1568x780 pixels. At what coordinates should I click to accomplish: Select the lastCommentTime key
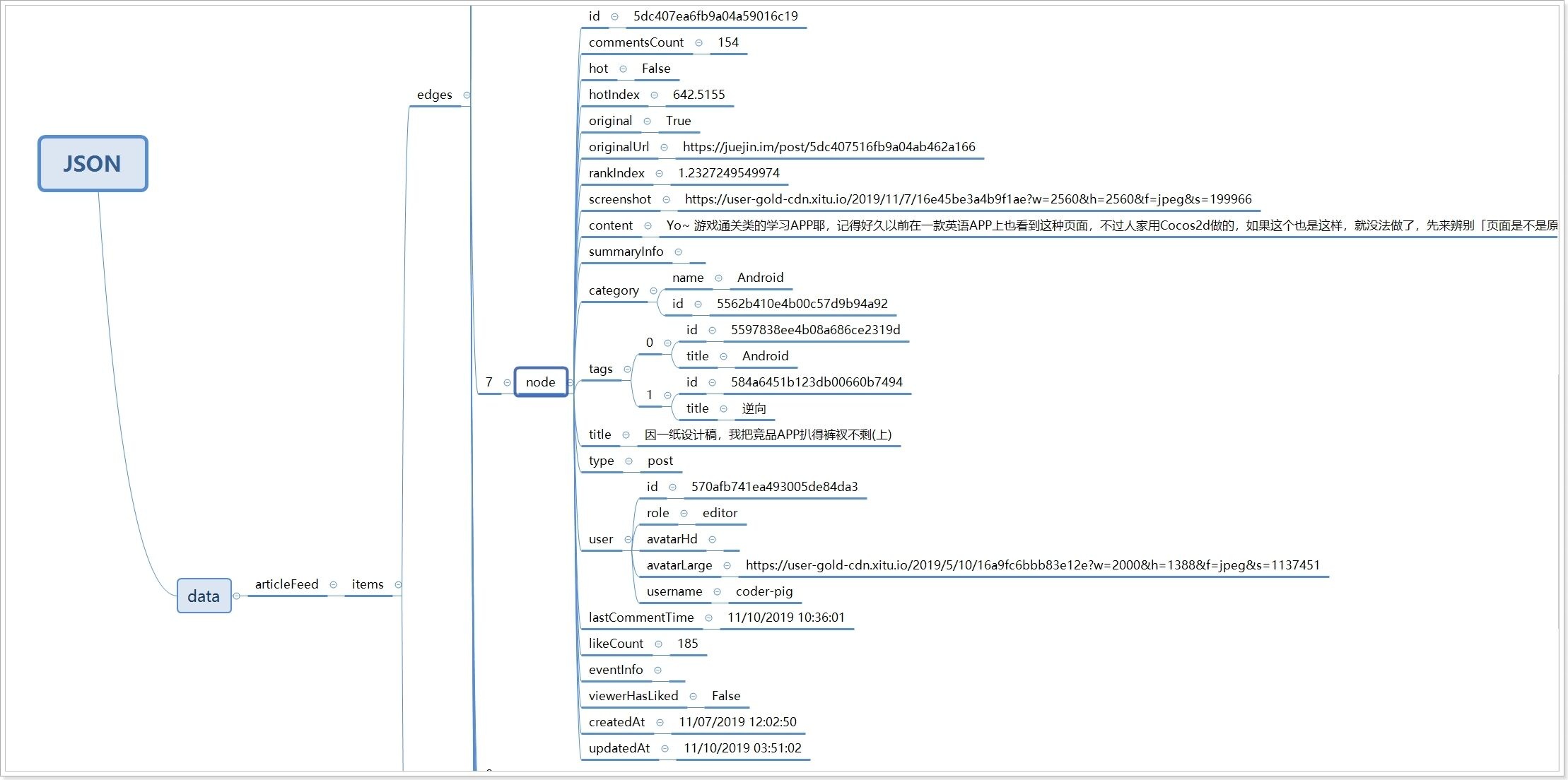click(x=641, y=618)
